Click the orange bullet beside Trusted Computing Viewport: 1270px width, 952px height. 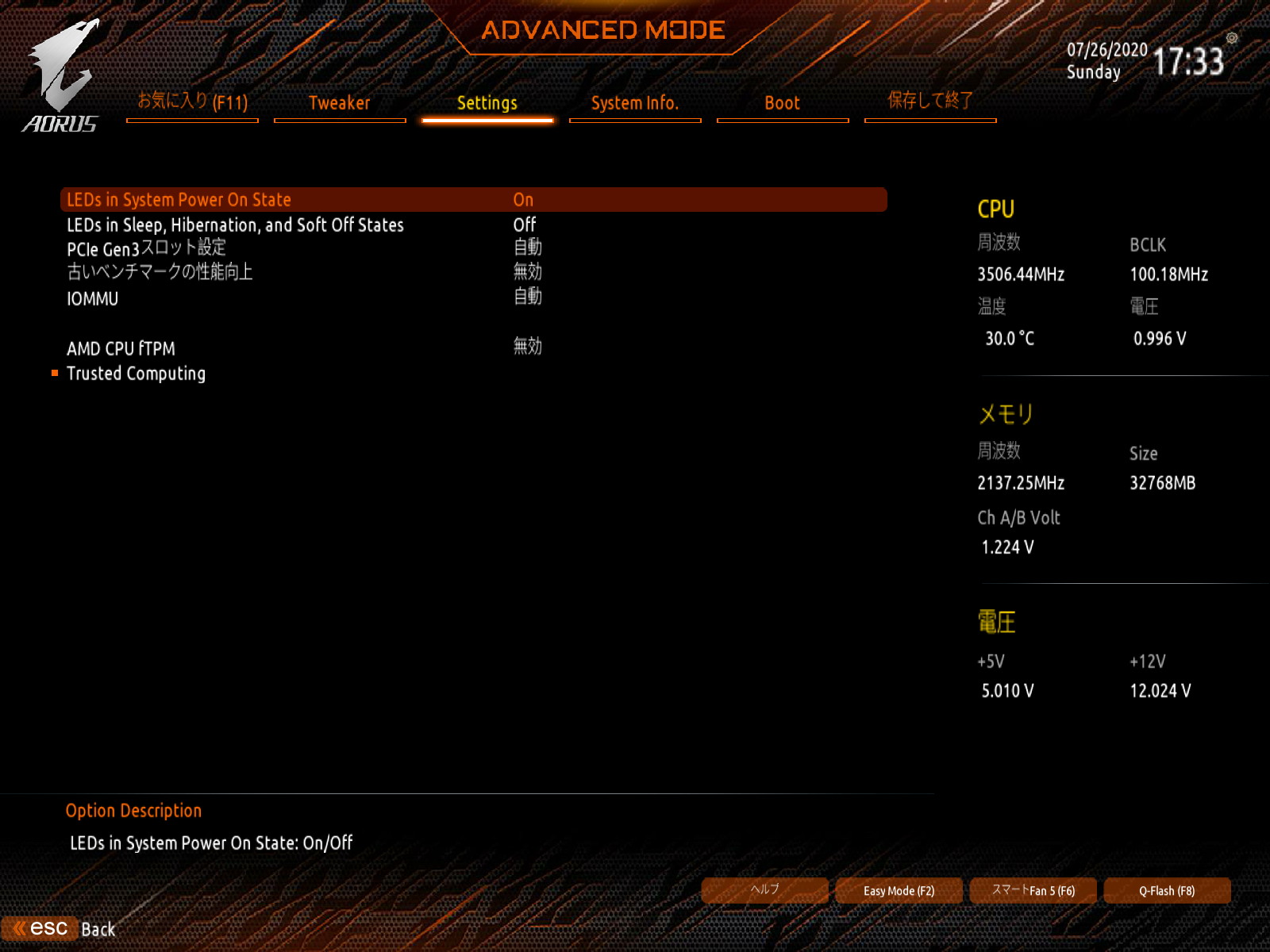pyautogui.click(x=55, y=373)
